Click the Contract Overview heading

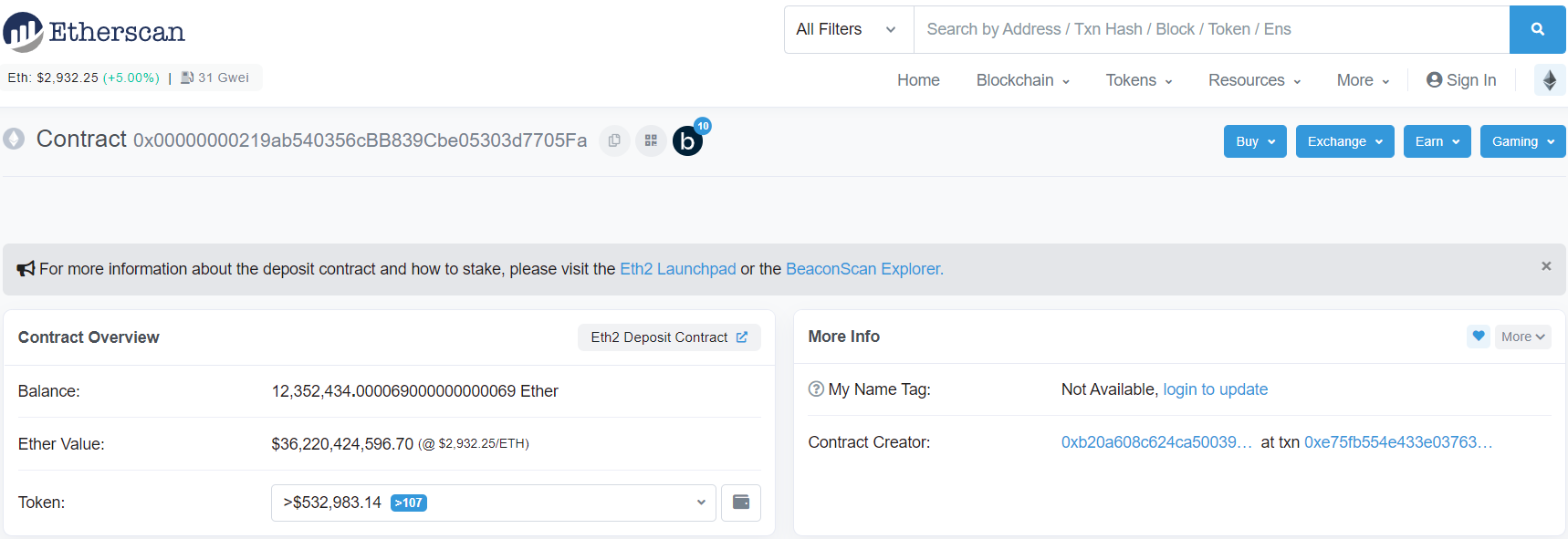click(89, 337)
